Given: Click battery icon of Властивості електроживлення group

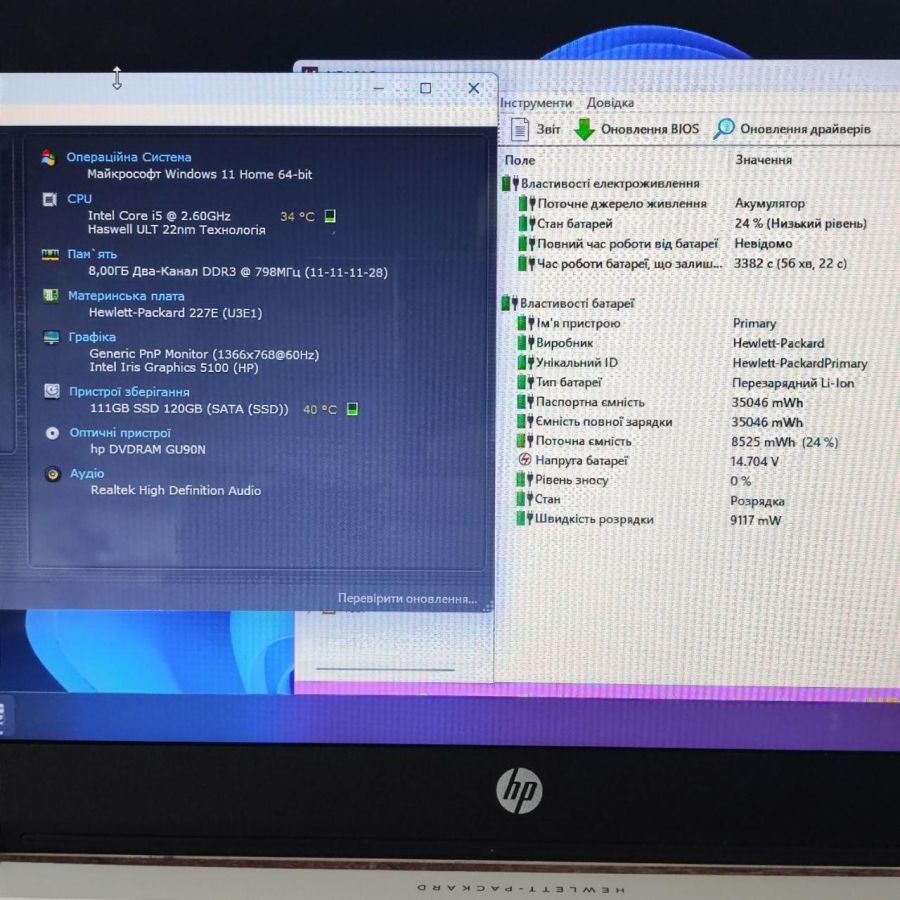Looking at the screenshot, I should point(510,183).
